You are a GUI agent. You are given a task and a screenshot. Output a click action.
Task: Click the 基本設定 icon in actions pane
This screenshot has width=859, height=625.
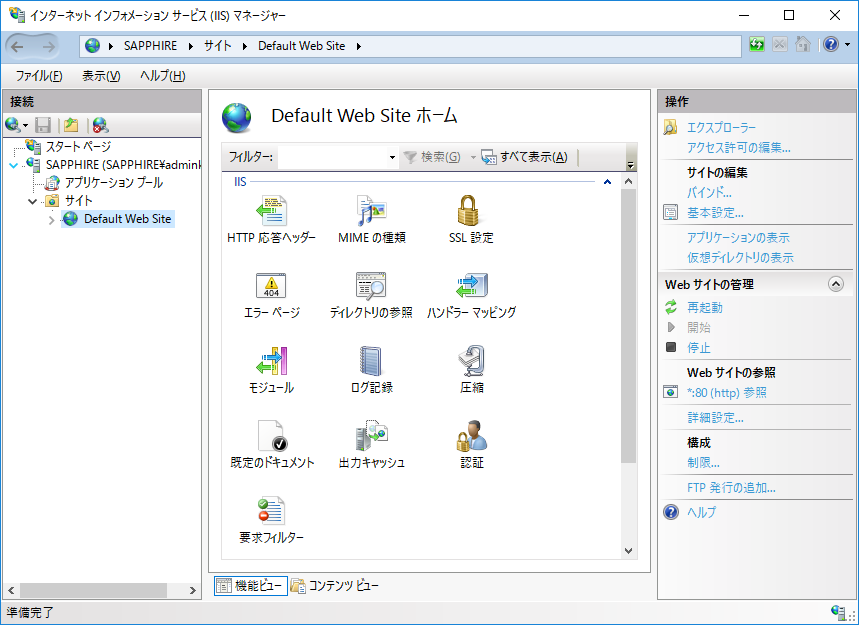click(x=671, y=213)
